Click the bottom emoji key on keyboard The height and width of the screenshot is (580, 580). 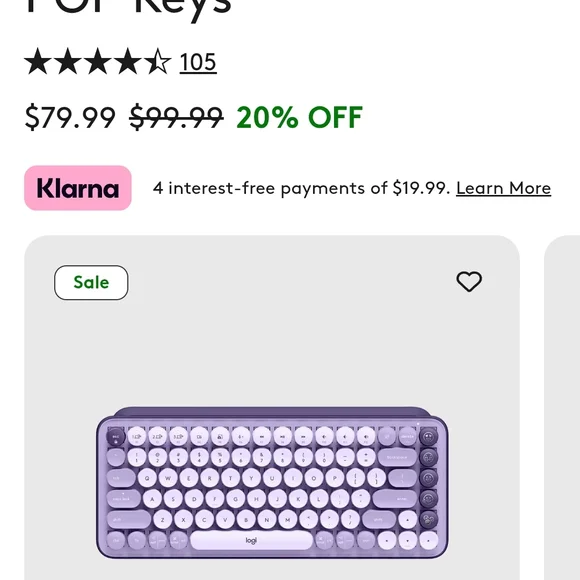click(x=428, y=519)
